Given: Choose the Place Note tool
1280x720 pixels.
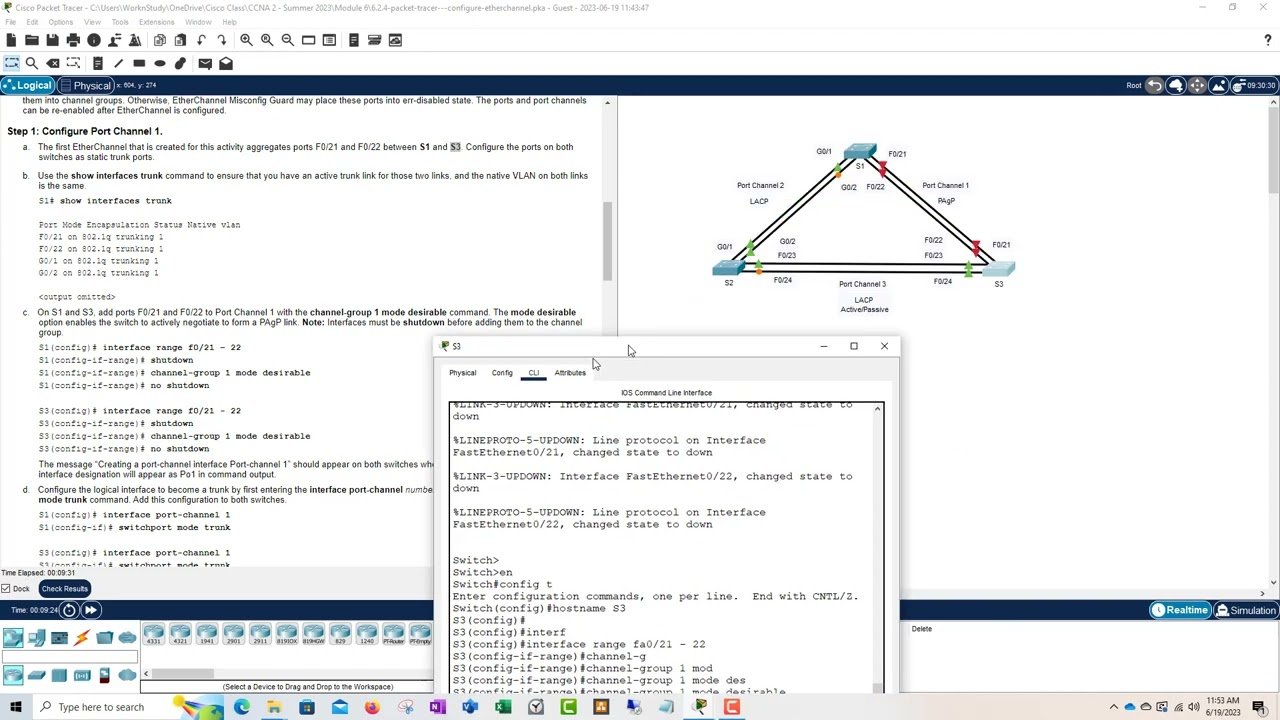Looking at the screenshot, I should (x=97, y=63).
